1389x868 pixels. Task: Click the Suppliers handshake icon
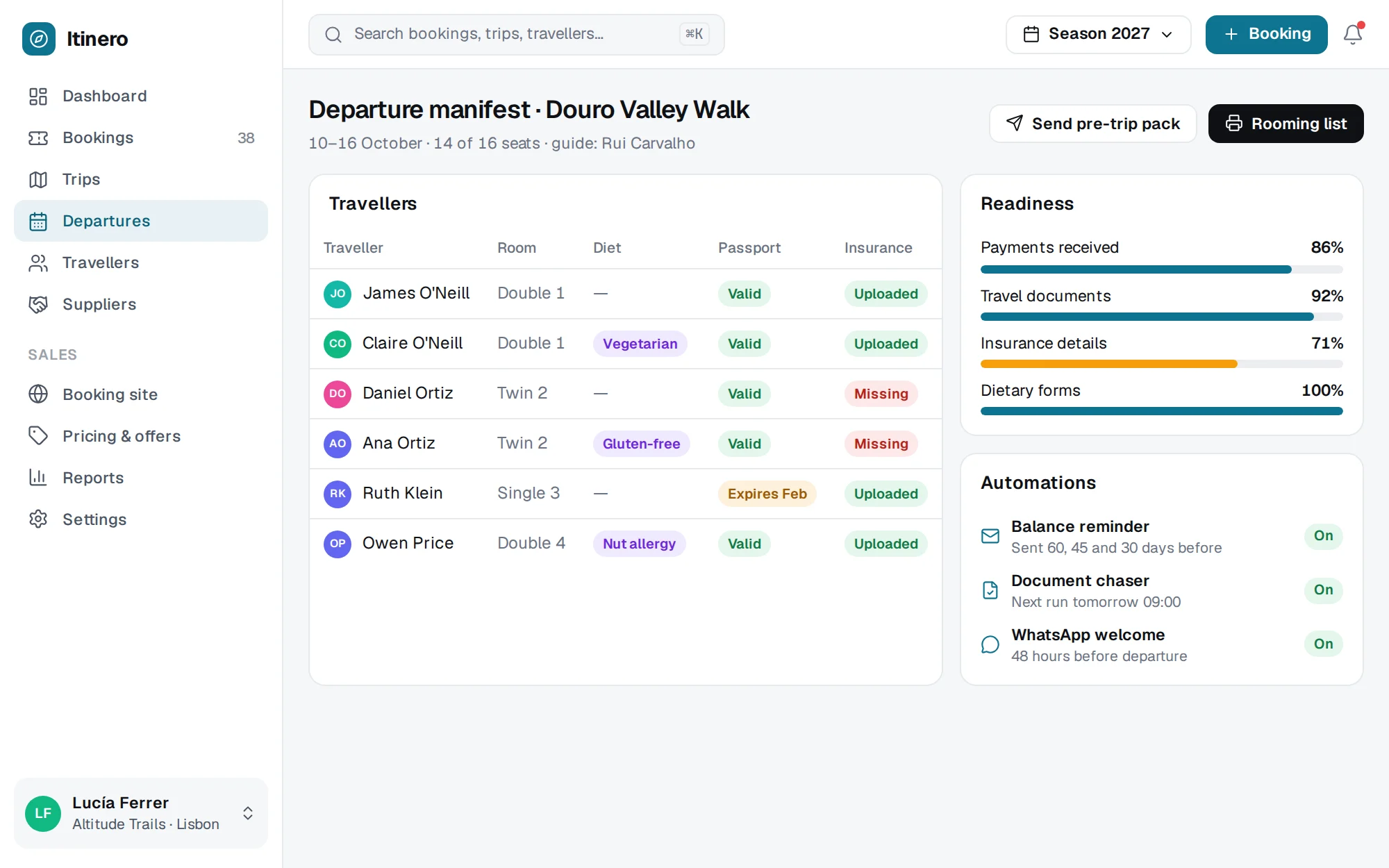pos(38,304)
